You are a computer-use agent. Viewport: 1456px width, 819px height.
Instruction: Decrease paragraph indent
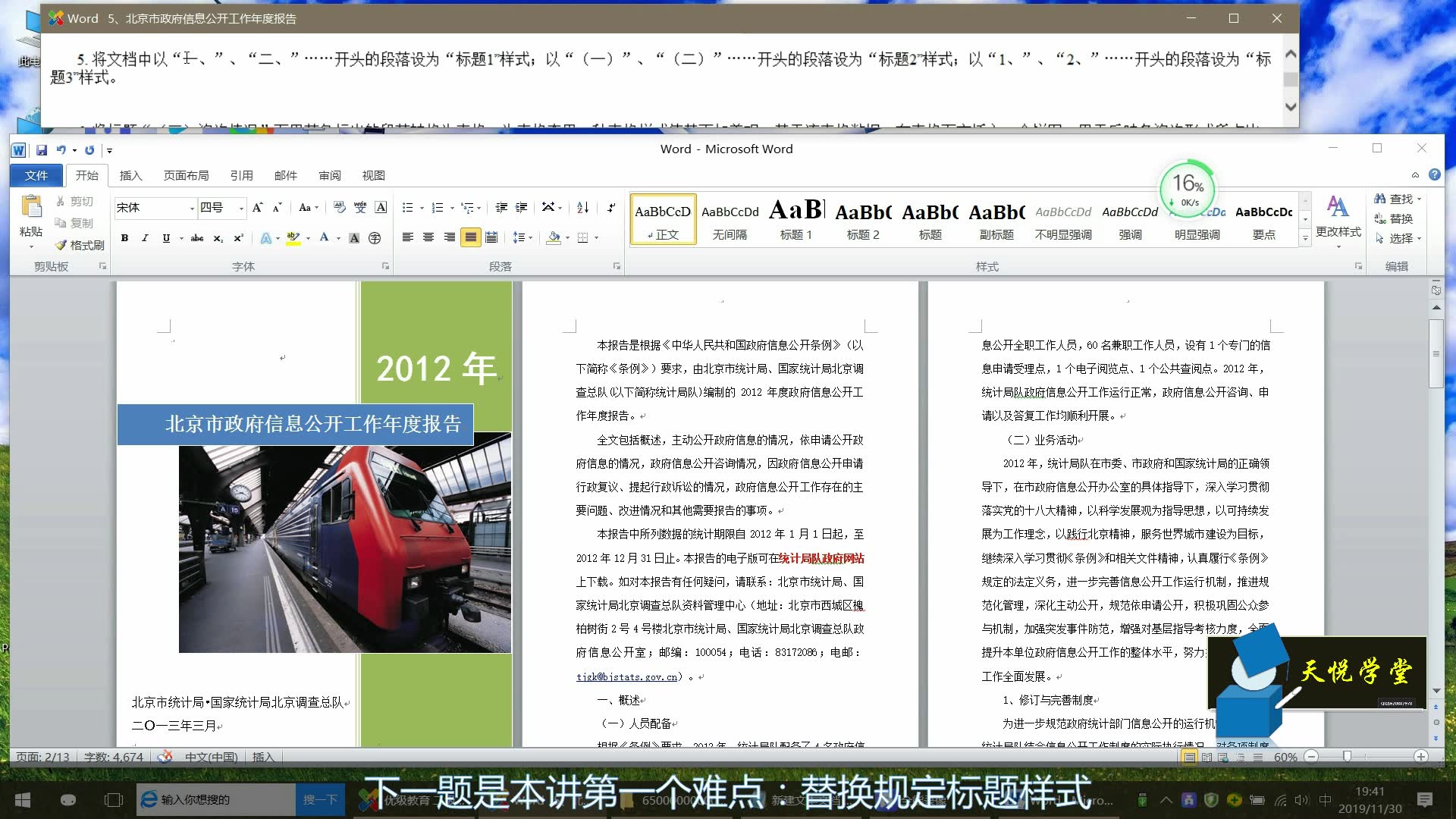[501, 207]
